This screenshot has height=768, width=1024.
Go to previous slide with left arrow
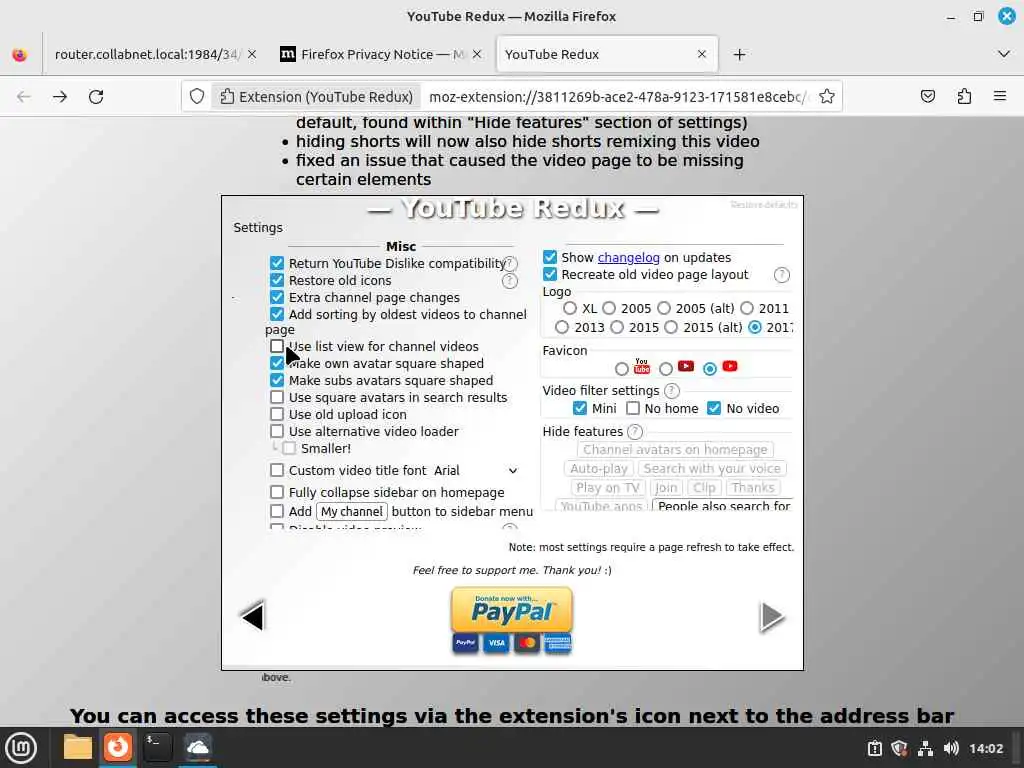pos(252,616)
